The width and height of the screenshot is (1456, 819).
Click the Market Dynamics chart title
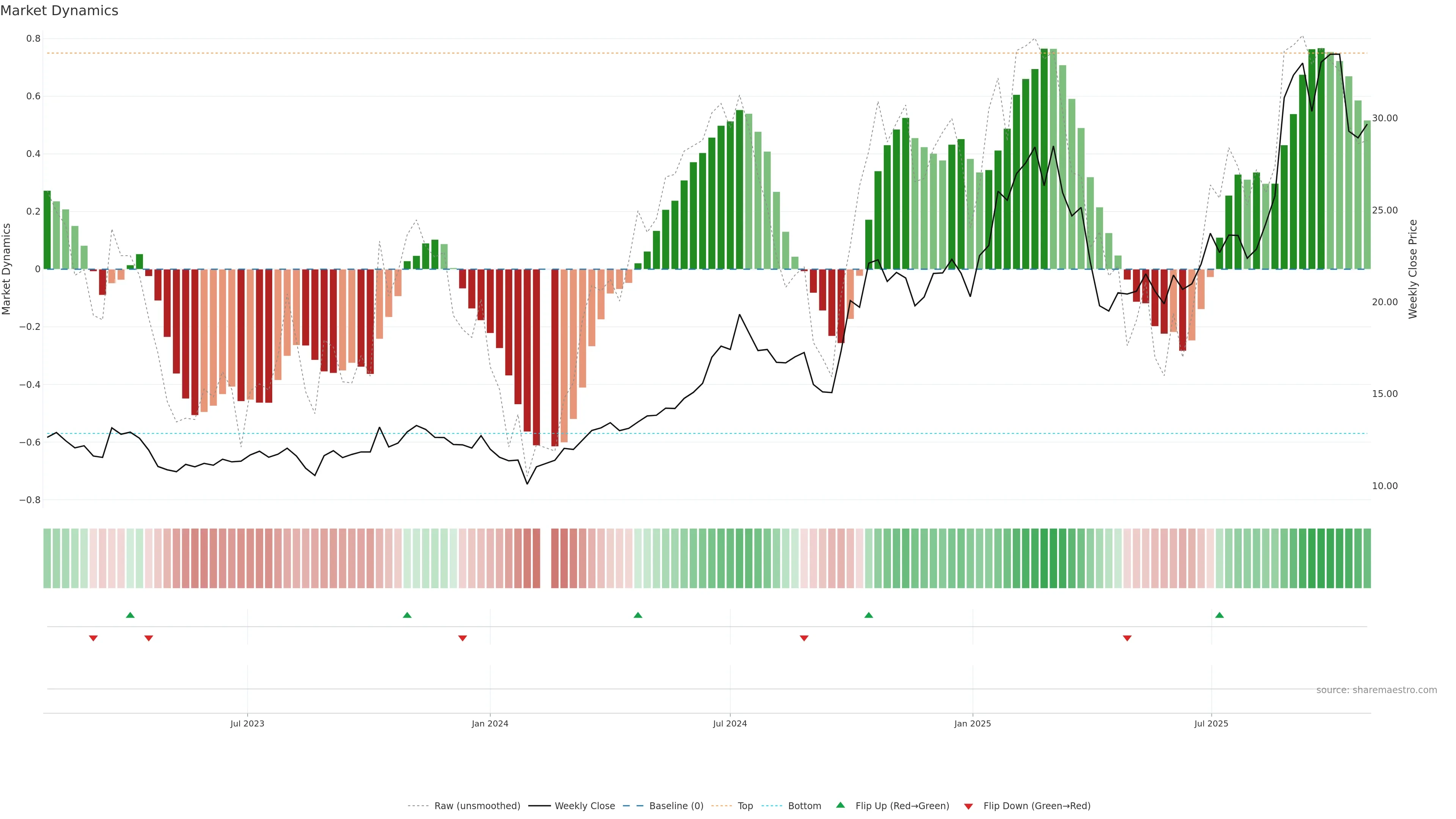[x=60, y=11]
